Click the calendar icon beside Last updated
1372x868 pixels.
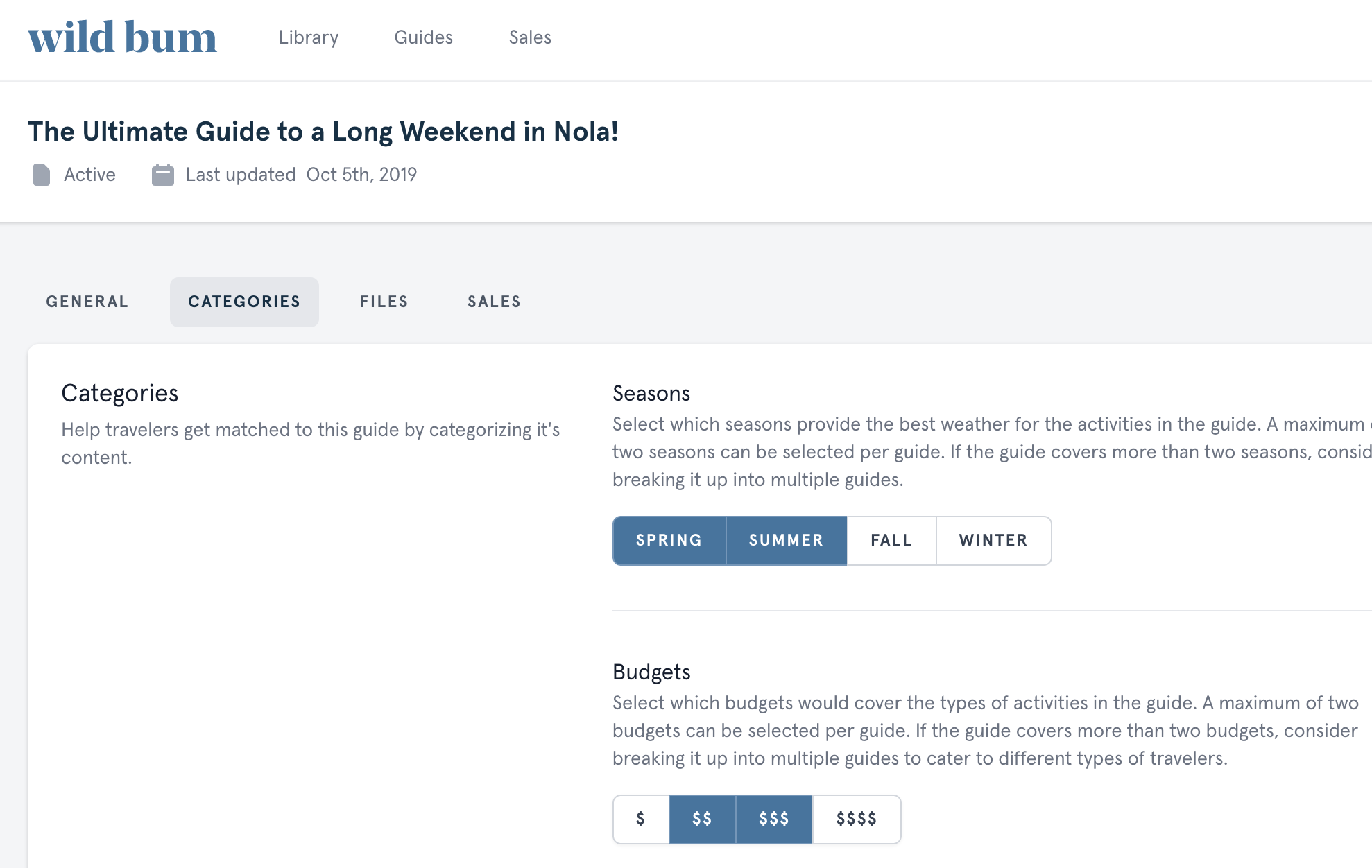pos(162,175)
